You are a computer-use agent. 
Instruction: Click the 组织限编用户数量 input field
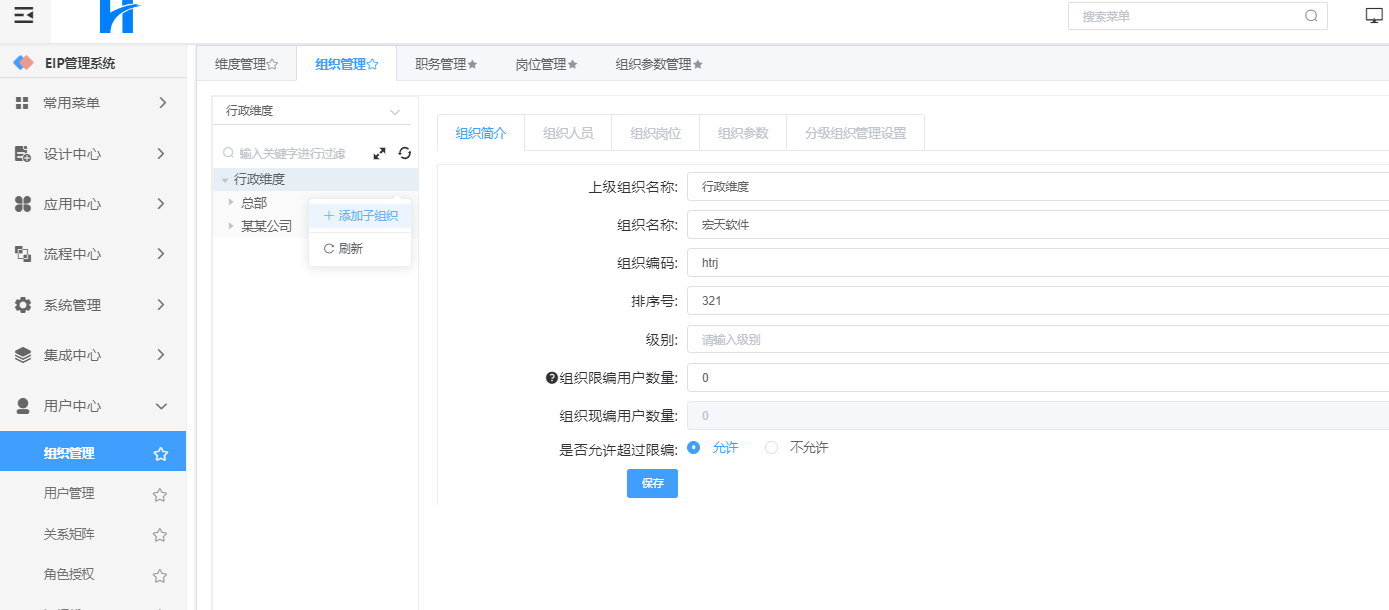[x=1038, y=378]
